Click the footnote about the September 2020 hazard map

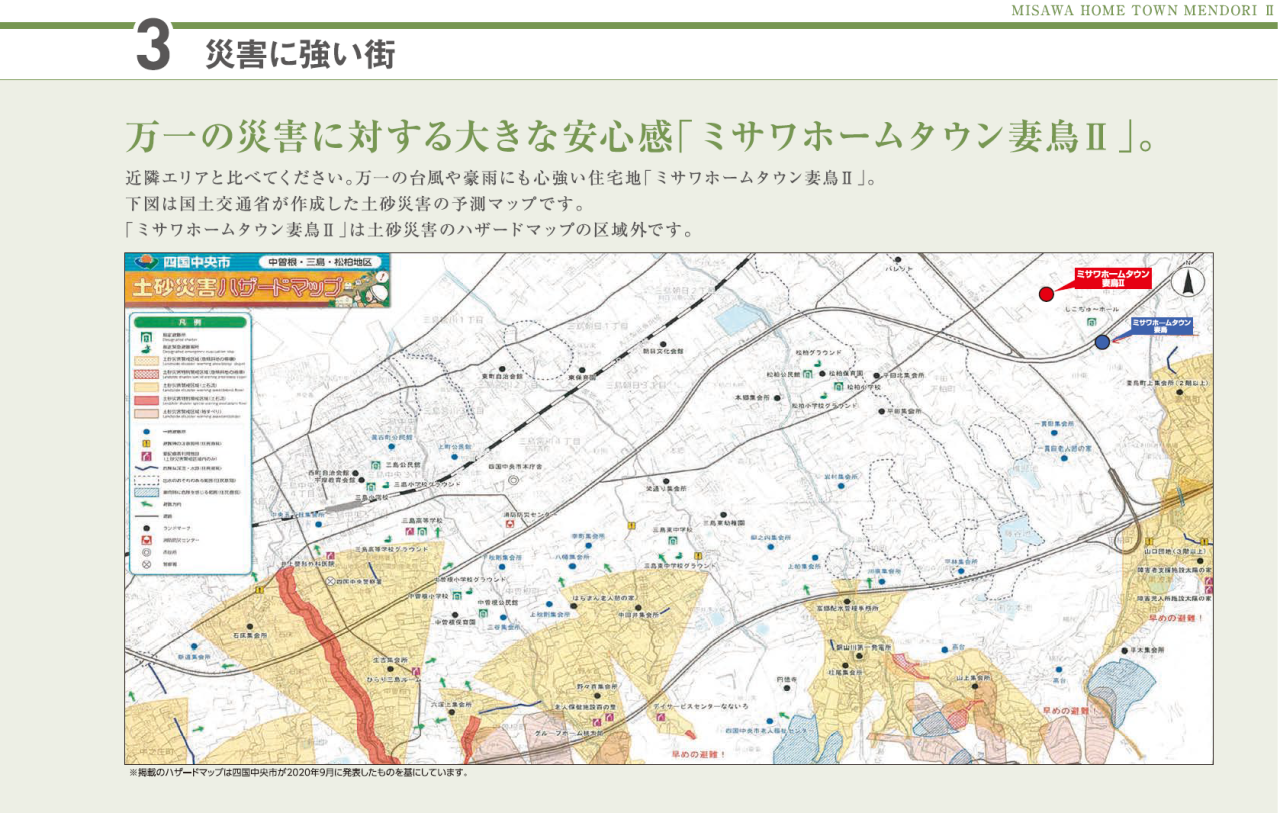tap(299, 773)
